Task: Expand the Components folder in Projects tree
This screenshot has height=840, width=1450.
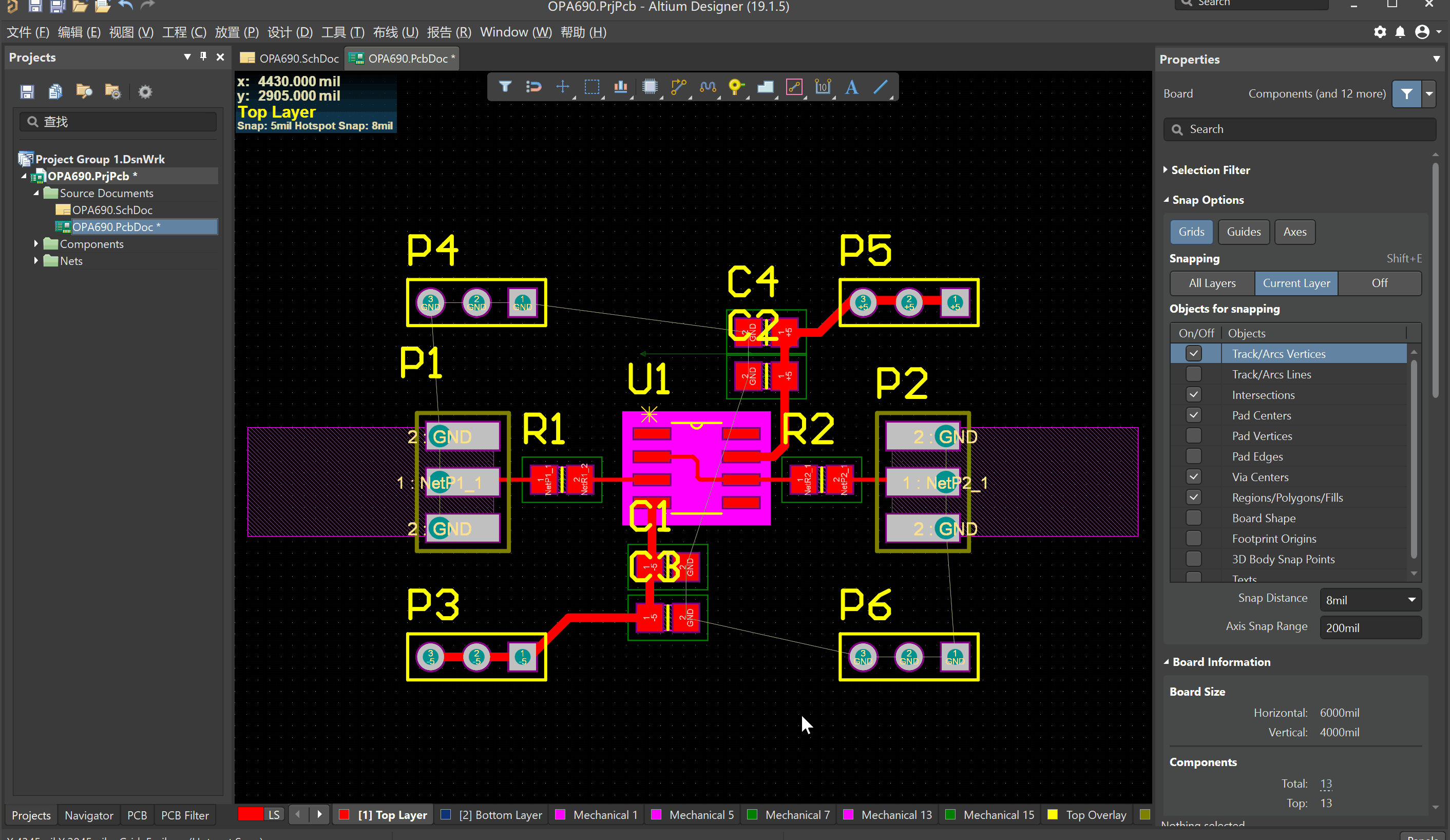Action: click(36, 244)
